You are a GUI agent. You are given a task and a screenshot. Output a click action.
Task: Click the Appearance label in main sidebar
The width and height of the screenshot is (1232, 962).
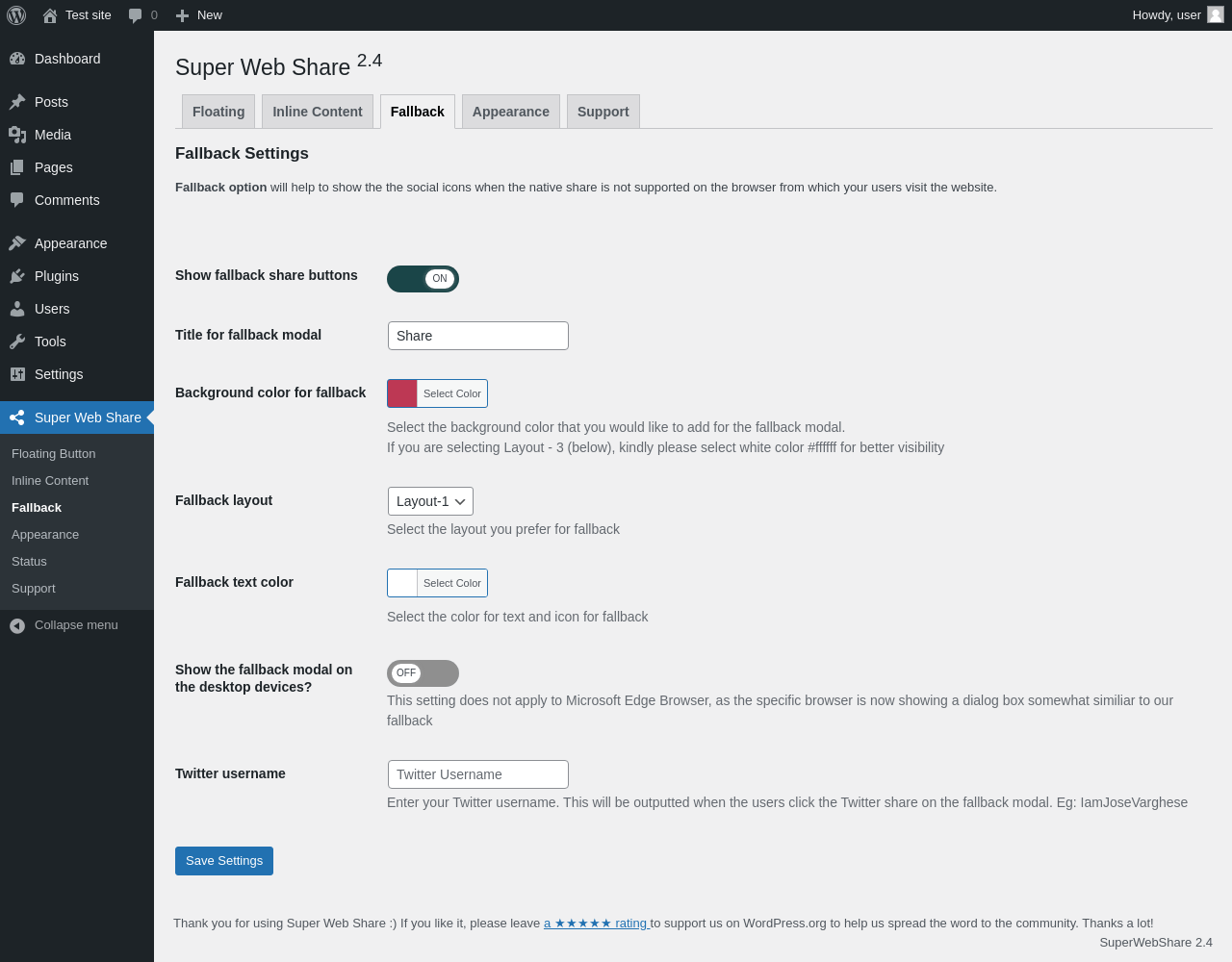[71, 243]
